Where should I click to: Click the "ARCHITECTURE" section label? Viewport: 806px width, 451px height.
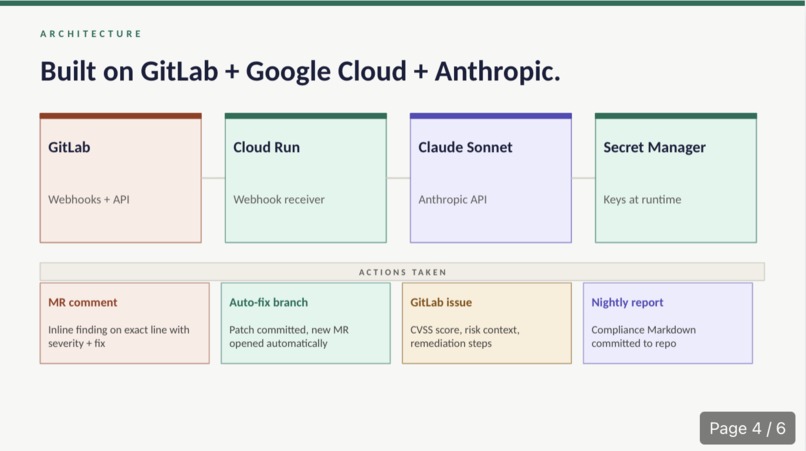tap(90, 34)
